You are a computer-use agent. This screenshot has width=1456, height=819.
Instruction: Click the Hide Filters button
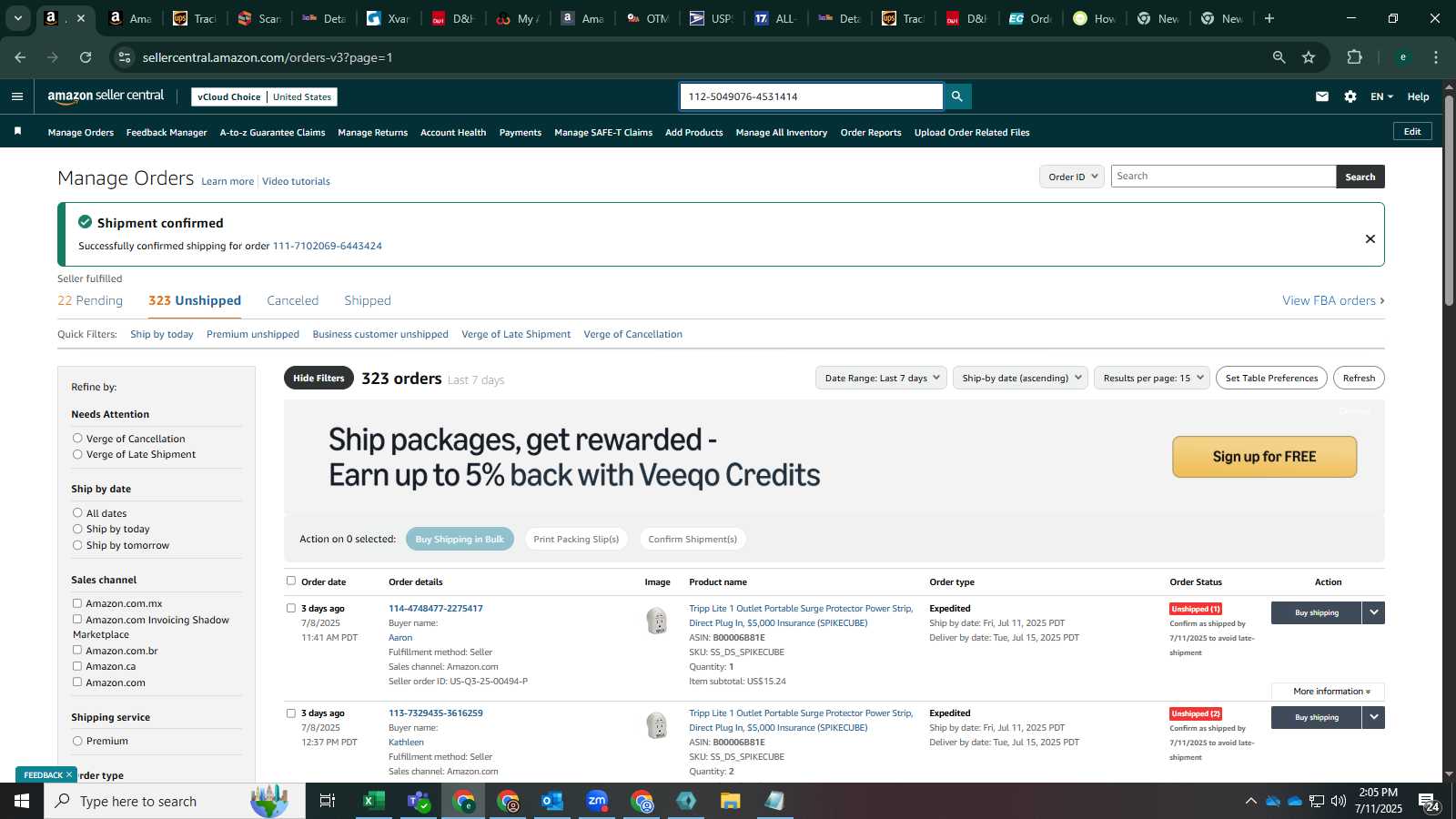tap(318, 378)
